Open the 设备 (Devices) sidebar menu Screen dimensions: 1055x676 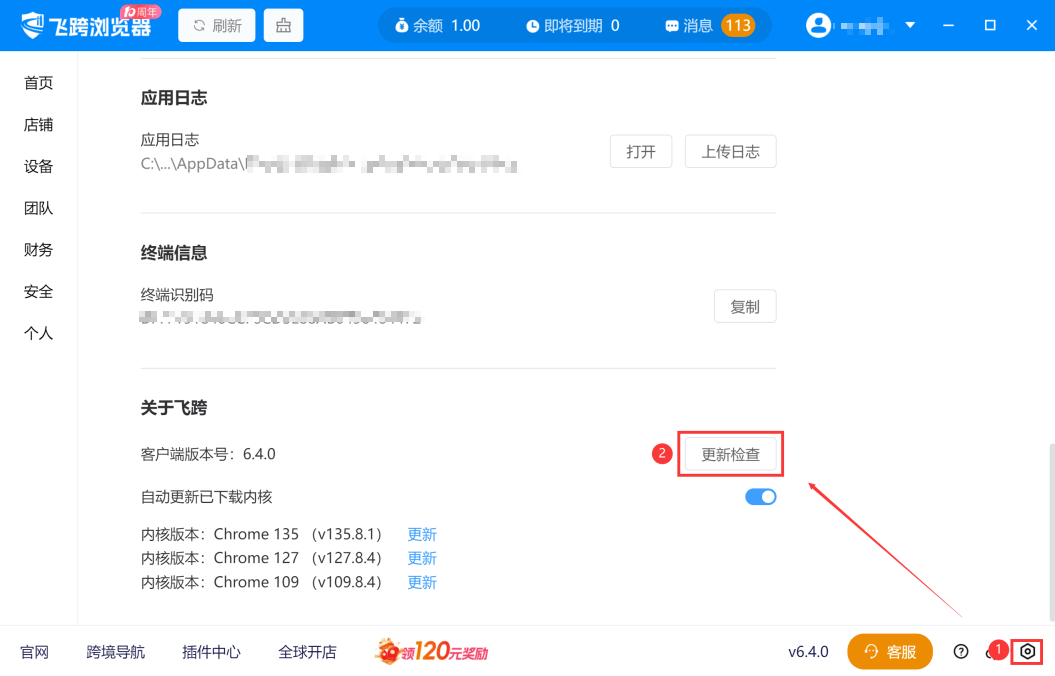pos(38,167)
